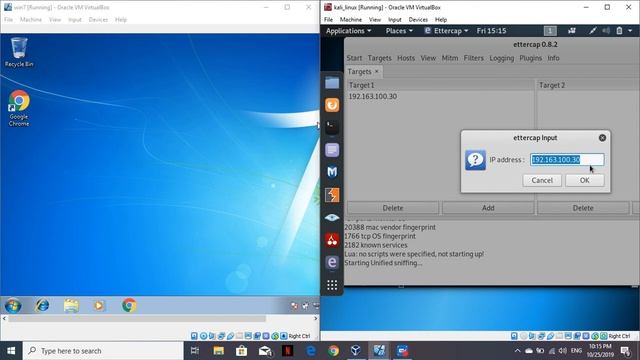The height and width of the screenshot is (360, 640).
Task: Expand the Kali Places menu
Action: coord(399,31)
